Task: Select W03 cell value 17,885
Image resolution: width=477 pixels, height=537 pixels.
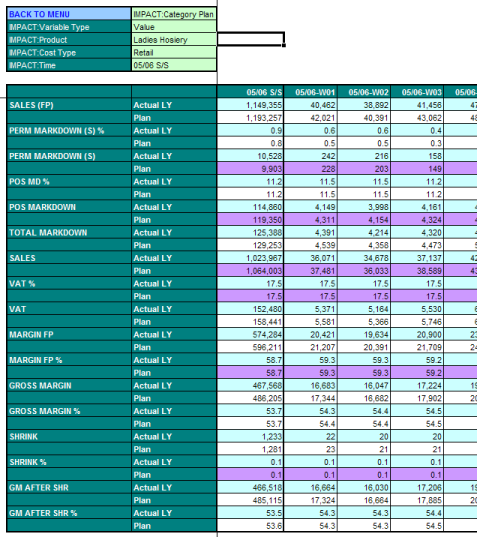Action: pos(417,500)
